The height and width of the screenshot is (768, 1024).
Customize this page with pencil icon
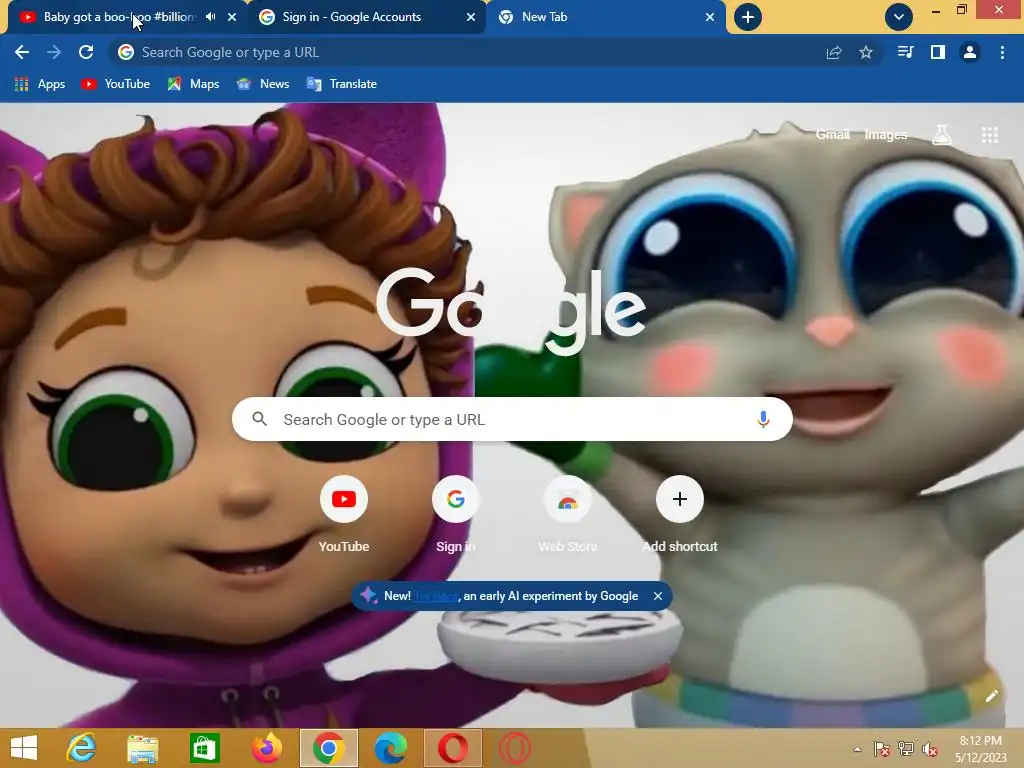point(991,696)
